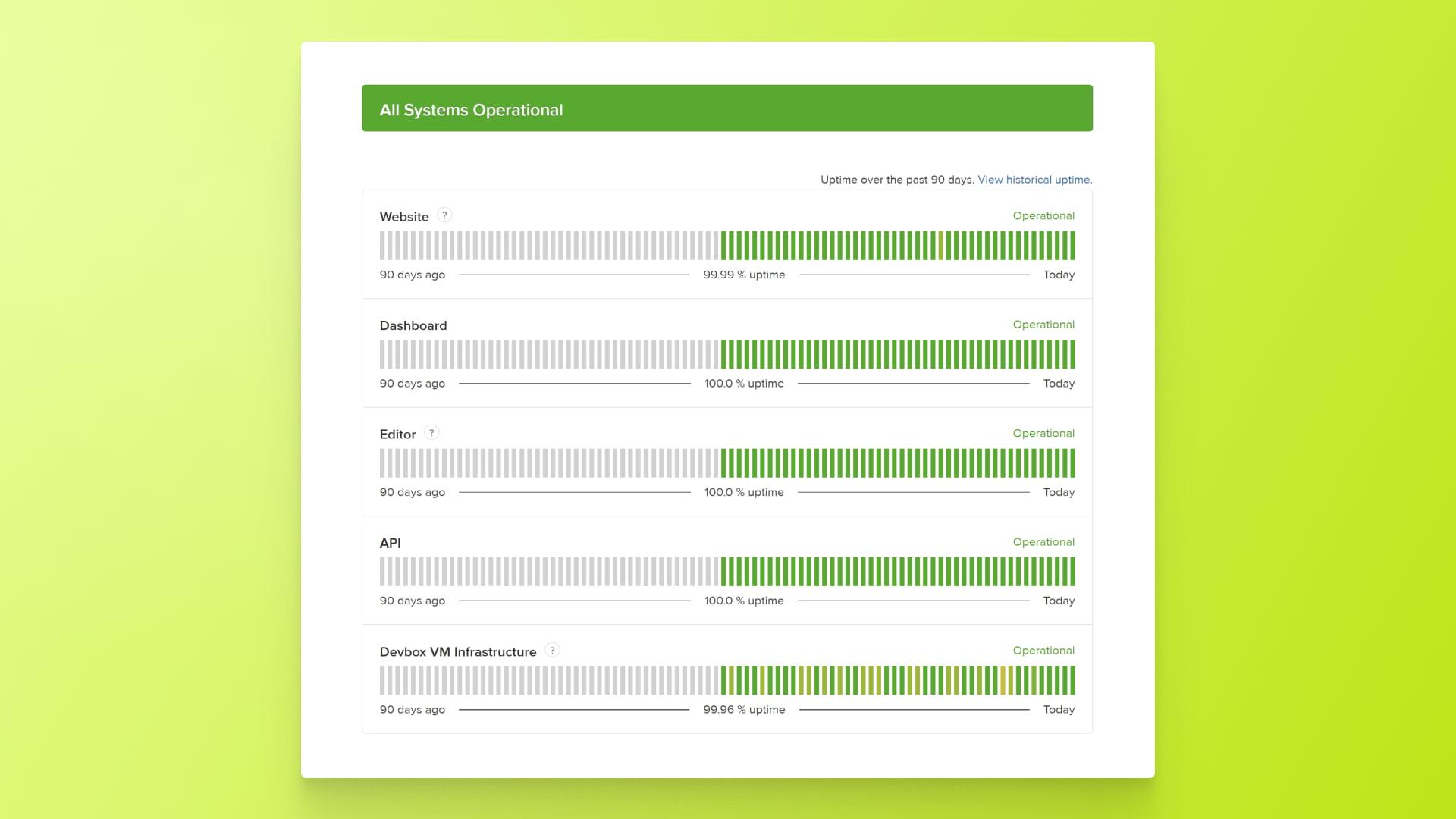The image size is (1456, 819).
Task: Select the Website component title
Action: (403, 216)
